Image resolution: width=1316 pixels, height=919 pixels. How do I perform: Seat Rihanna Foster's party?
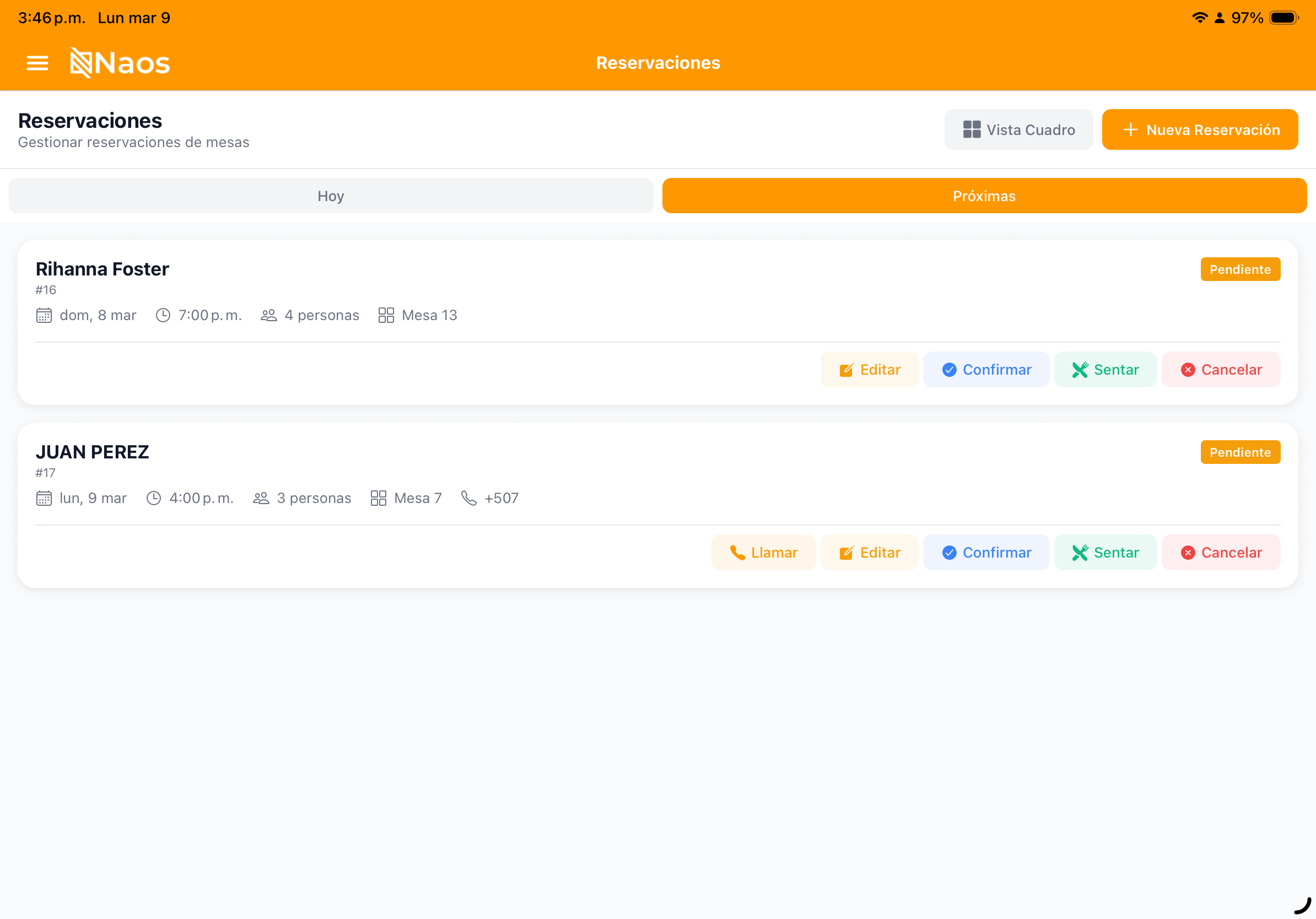click(1104, 370)
